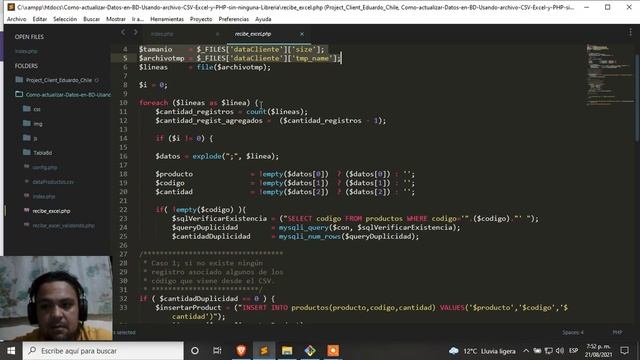The image size is (640, 360).
Task: Switch to the index.php tab
Action: point(162,34)
